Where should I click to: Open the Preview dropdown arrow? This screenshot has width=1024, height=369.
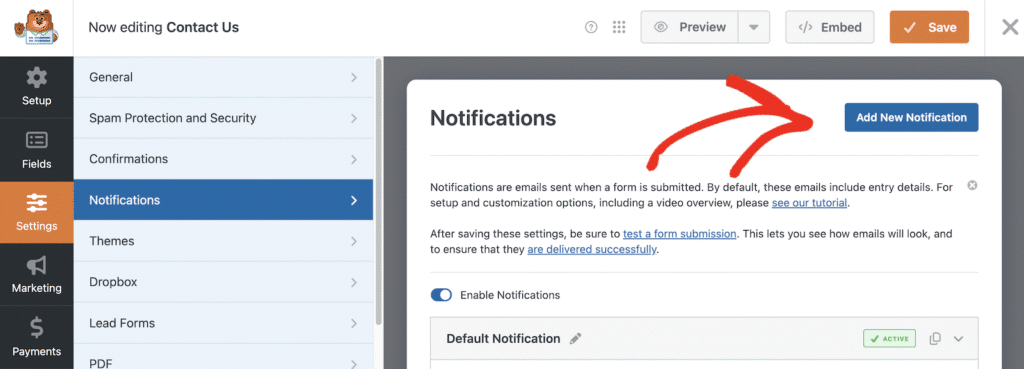point(754,27)
